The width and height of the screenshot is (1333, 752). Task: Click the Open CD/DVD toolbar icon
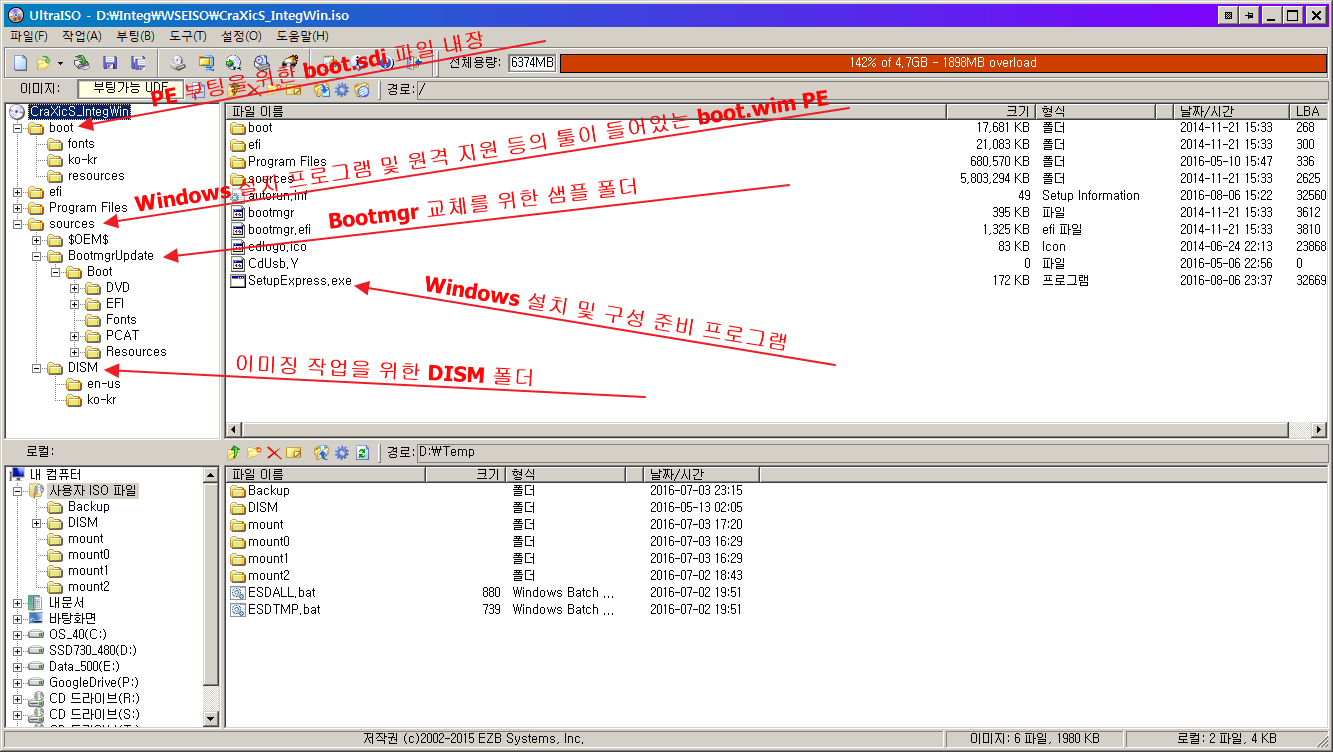81,63
